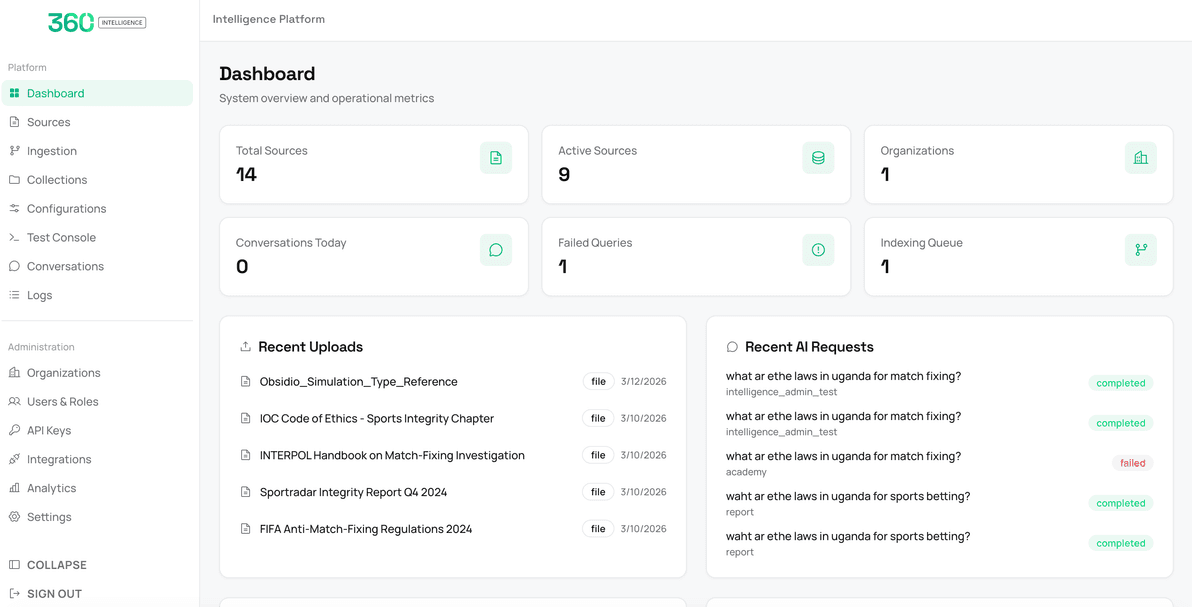Viewport: 1192px width, 607px height.
Task: Click the Active Sources value 9
Action: [564, 175]
